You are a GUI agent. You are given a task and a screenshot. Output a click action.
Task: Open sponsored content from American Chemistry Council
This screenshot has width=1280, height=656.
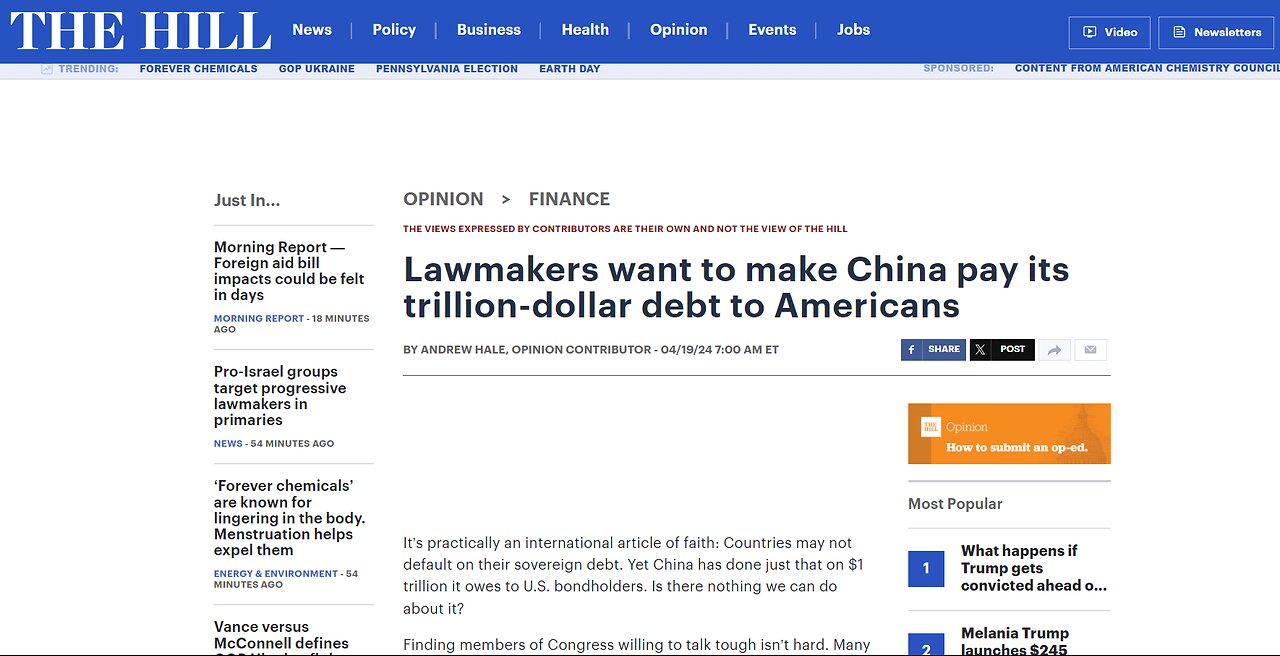click(1147, 69)
